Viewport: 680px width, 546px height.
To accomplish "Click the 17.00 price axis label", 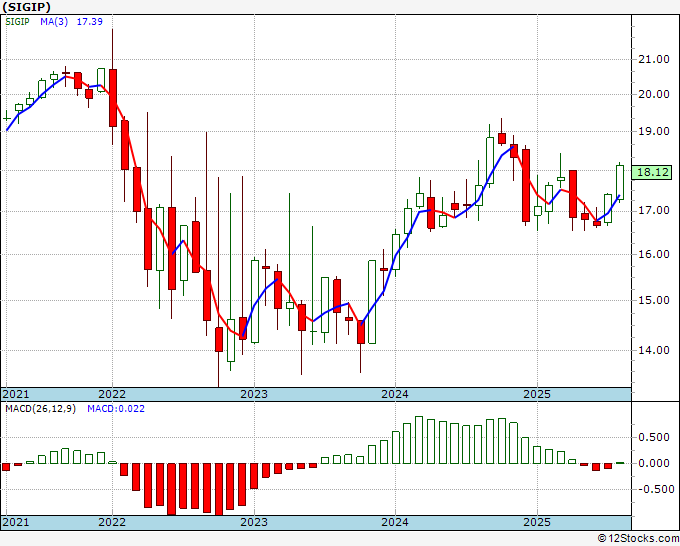I will point(654,211).
